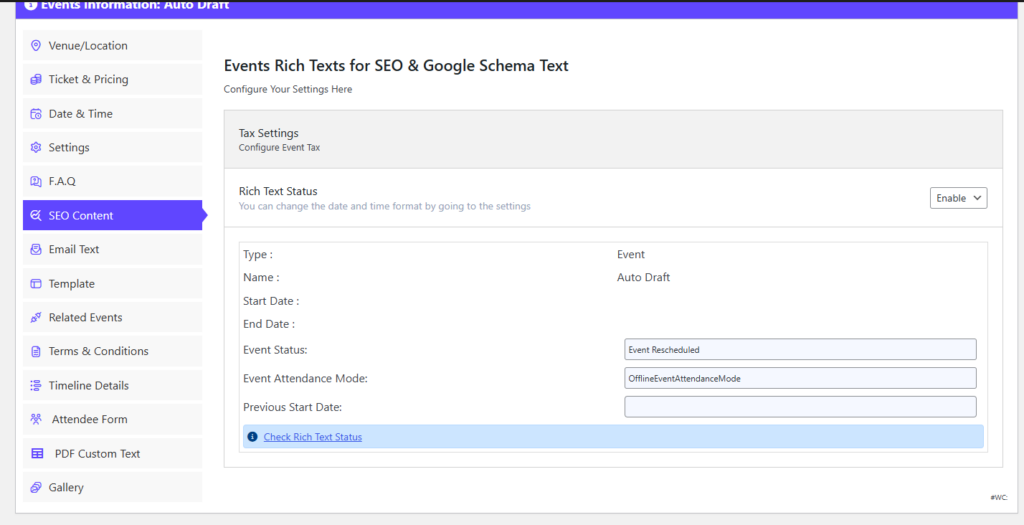Click the Ticket & Pricing ticket icon
The width and height of the screenshot is (1024, 525).
[x=36, y=80]
